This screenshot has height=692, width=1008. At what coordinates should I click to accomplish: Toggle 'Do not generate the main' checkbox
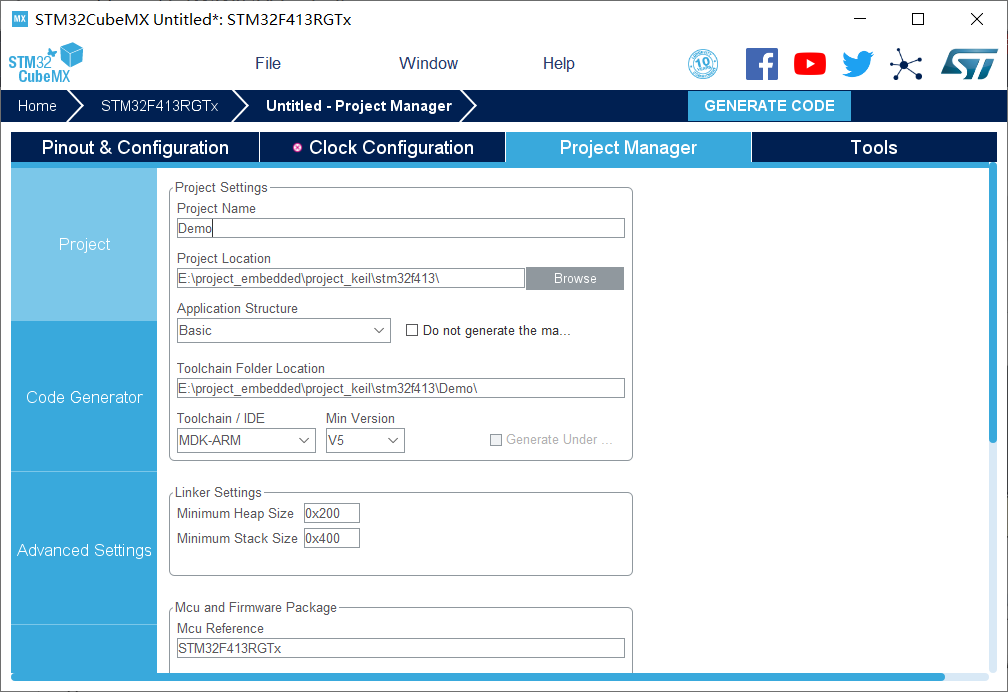(412, 330)
